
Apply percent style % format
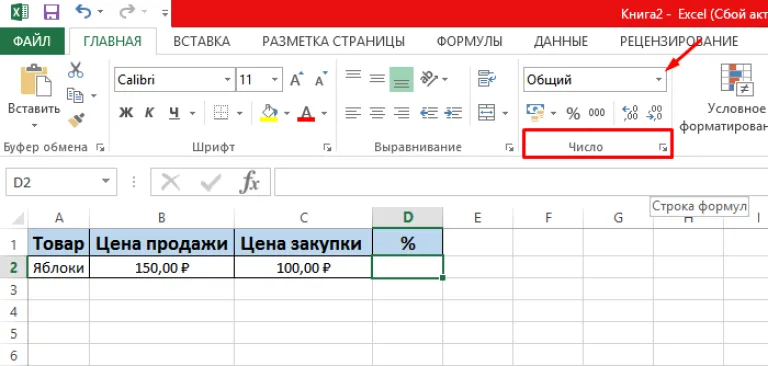pyautogui.click(x=573, y=114)
